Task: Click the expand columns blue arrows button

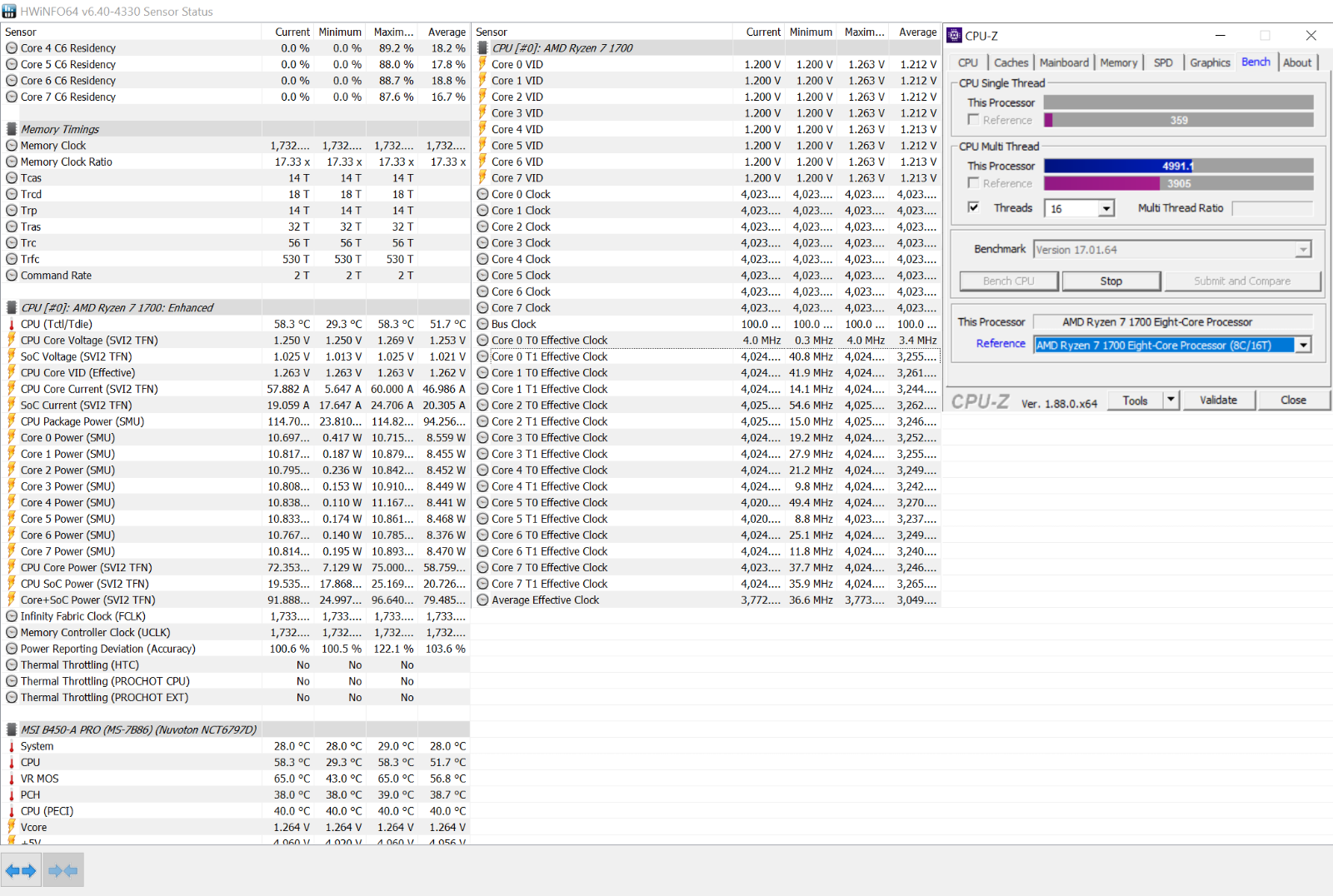Action: 21,871
